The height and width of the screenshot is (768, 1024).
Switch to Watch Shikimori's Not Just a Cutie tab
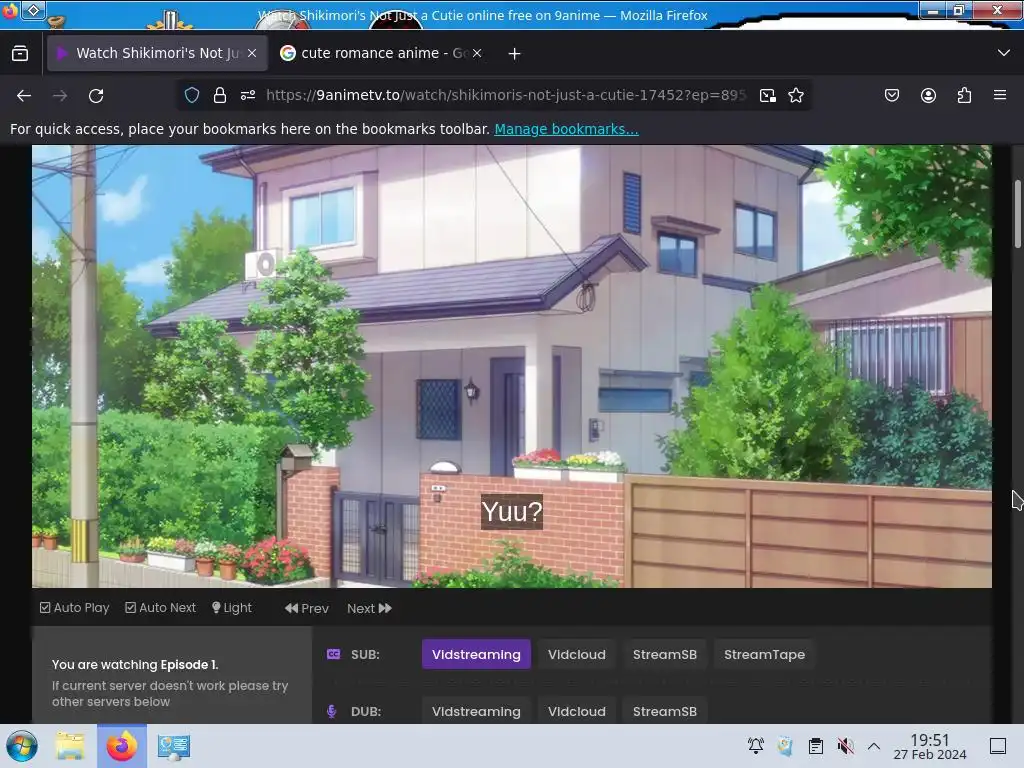pos(157,53)
